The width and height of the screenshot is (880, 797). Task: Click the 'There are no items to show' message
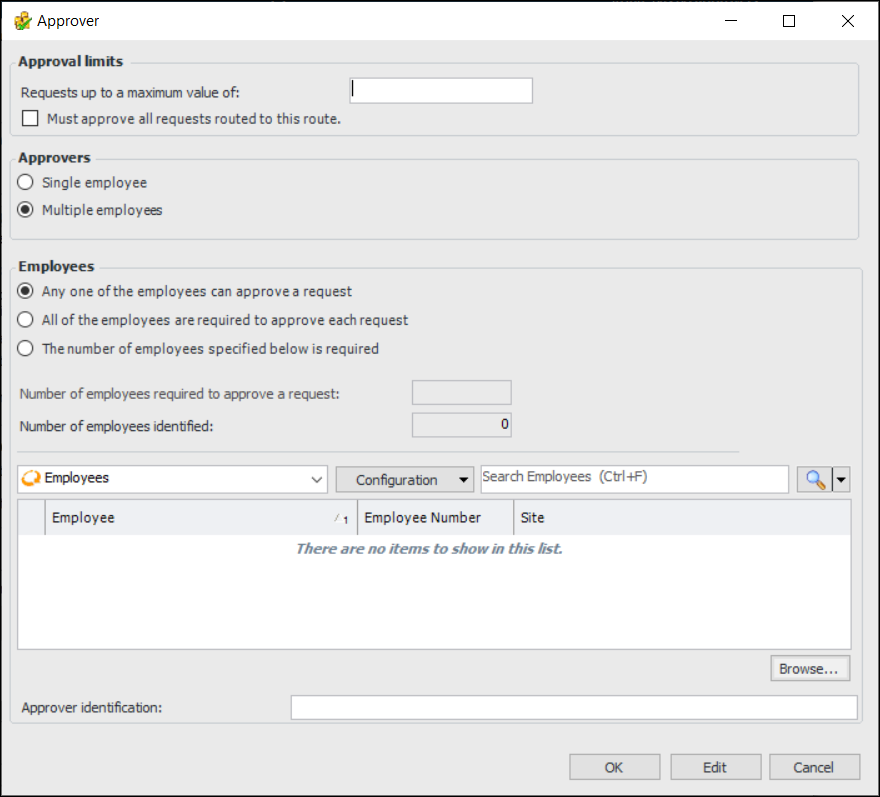pos(429,548)
